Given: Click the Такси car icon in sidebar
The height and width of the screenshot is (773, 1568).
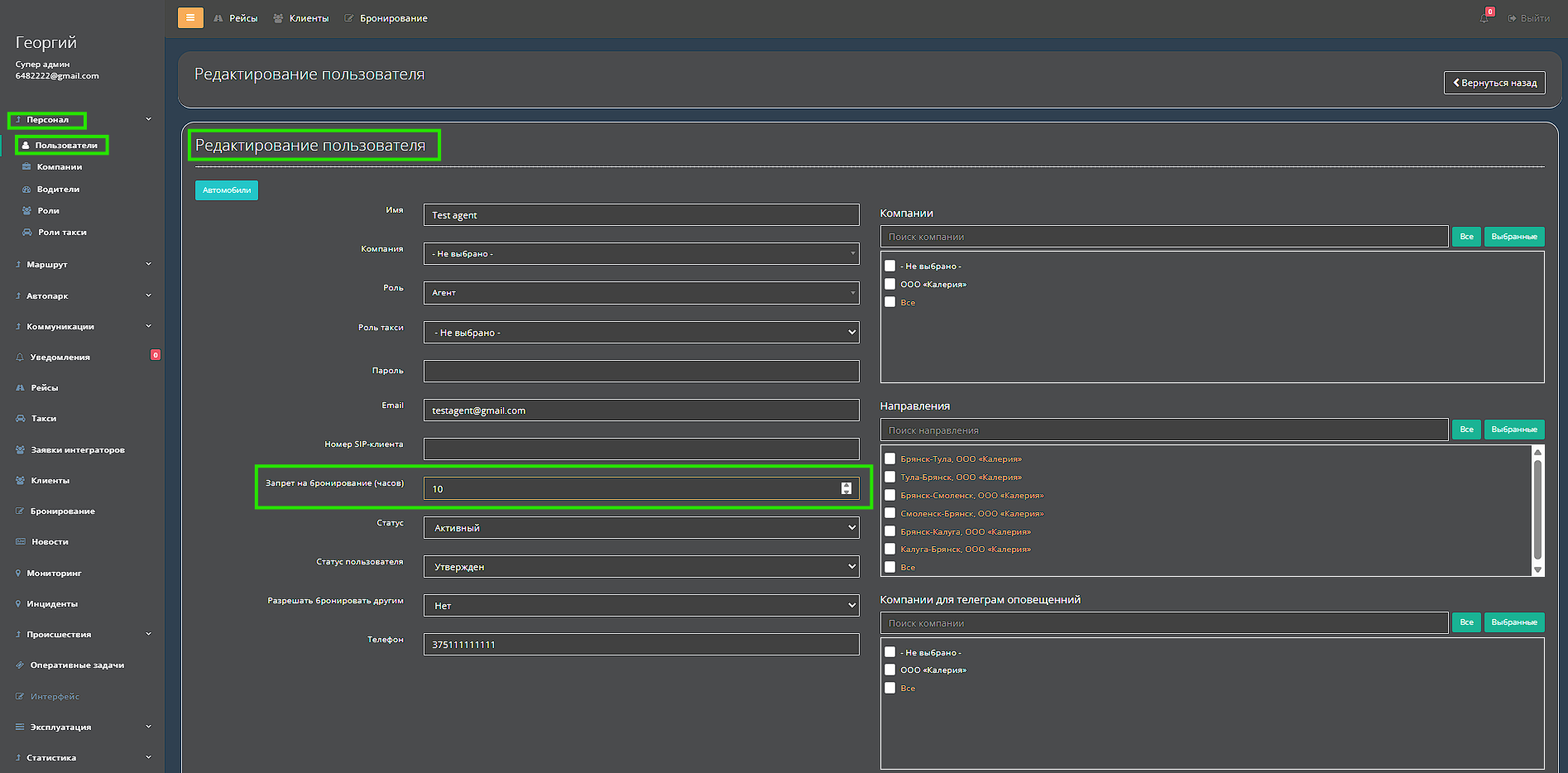Looking at the screenshot, I should click(x=21, y=419).
